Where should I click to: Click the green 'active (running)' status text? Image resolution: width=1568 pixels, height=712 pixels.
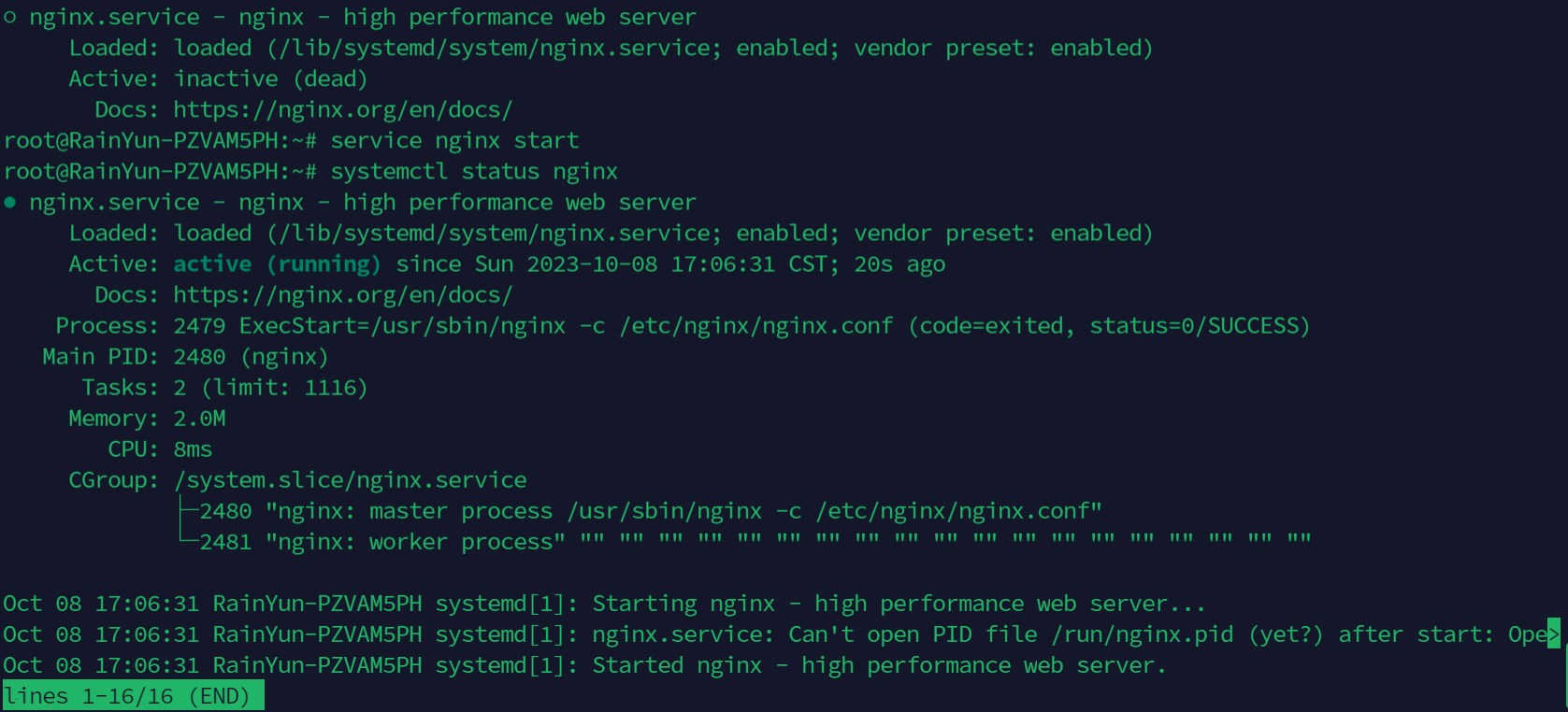(x=277, y=264)
